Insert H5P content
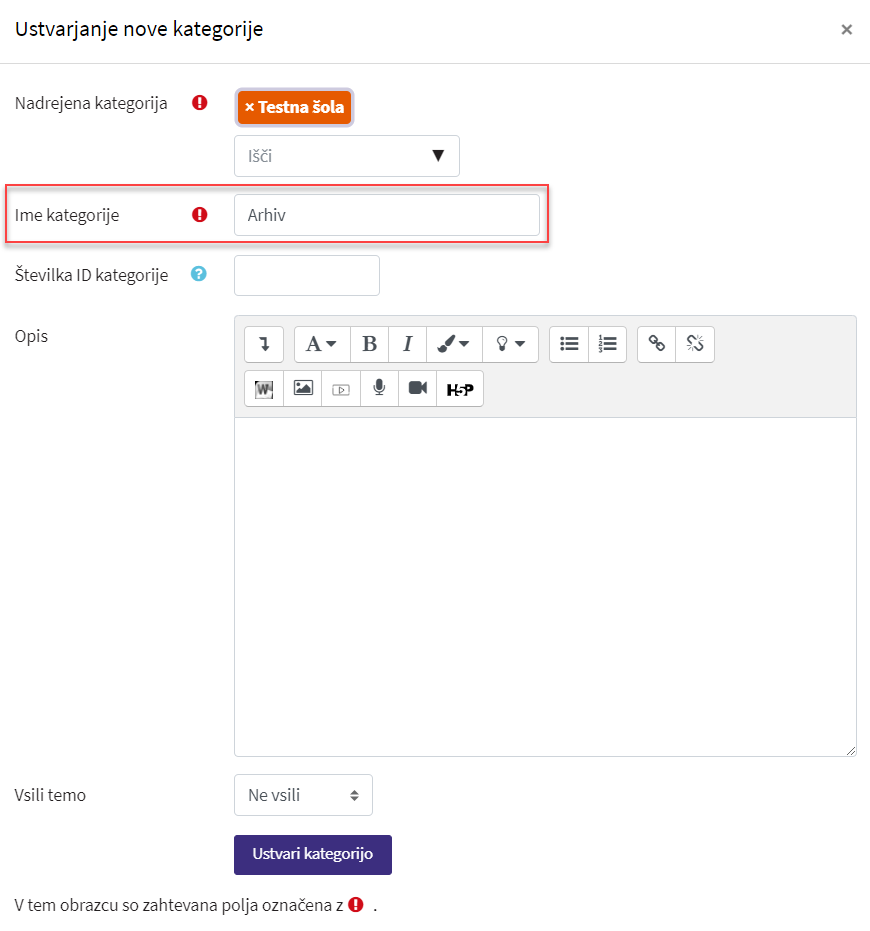This screenshot has width=870, height=931. pos(460,389)
